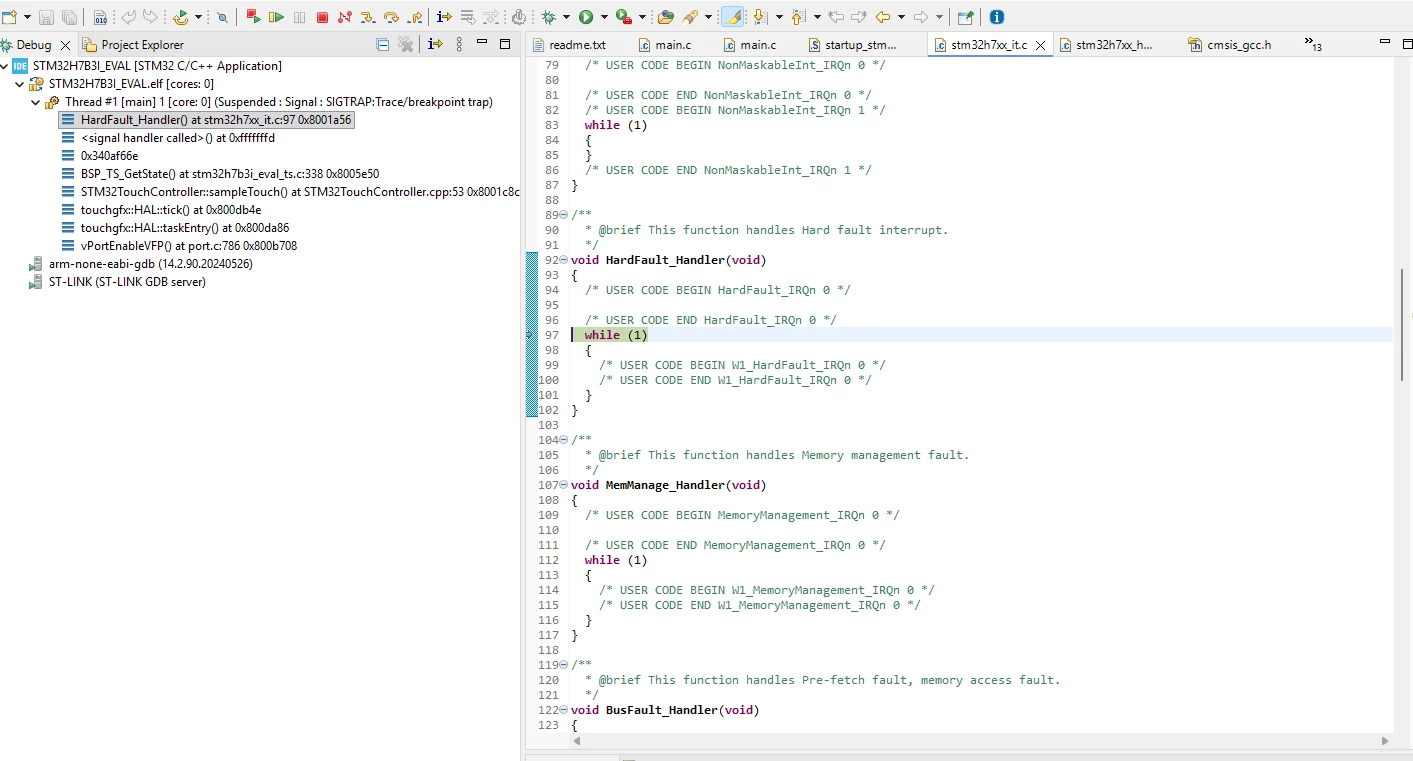1413x761 pixels.
Task: Toggle Skip All Breakpoints icon
Action: 222,17
